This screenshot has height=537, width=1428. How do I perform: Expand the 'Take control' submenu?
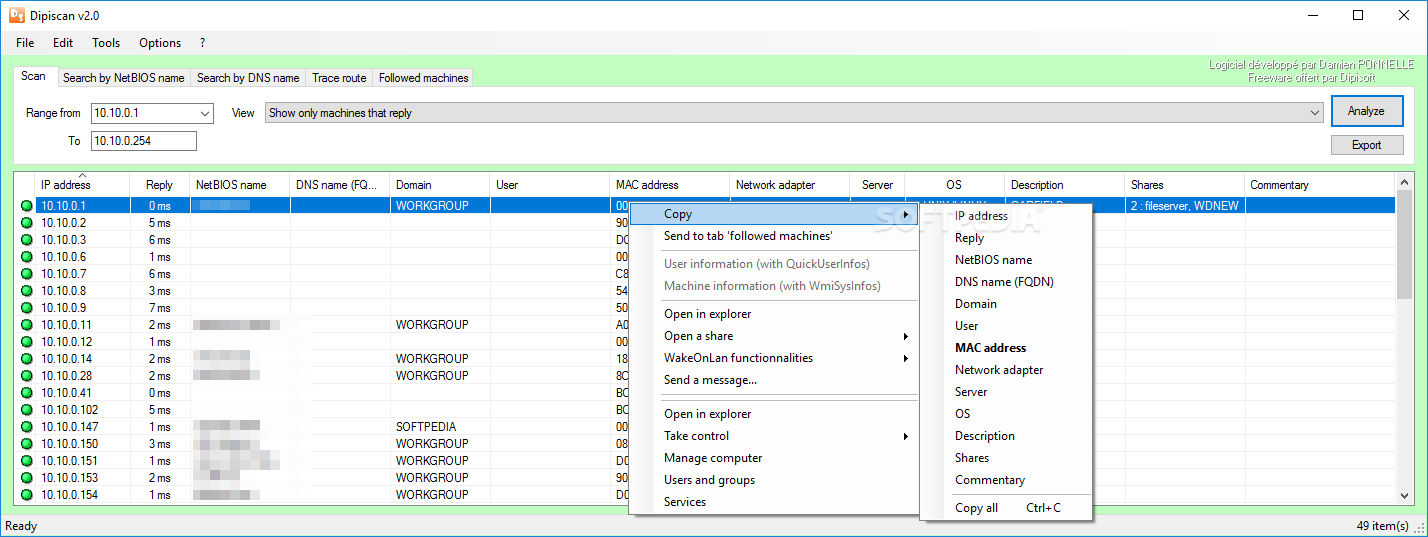pos(774,436)
